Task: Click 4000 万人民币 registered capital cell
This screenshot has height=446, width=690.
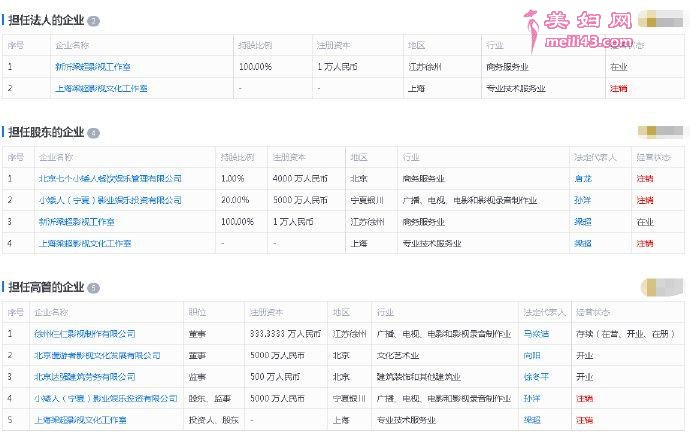Action: click(300, 179)
